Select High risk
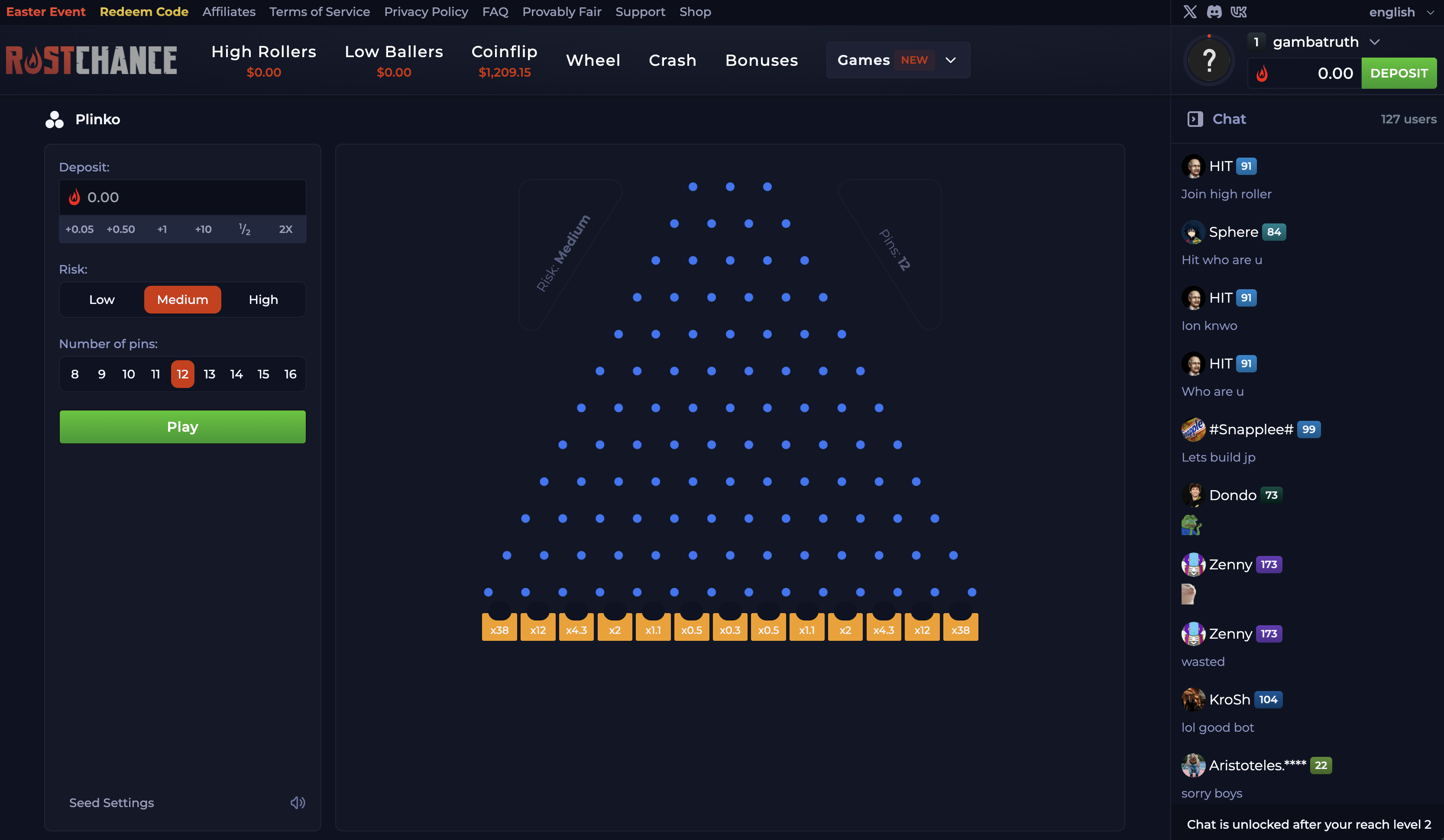The width and height of the screenshot is (1444, 840). [264, 300]
